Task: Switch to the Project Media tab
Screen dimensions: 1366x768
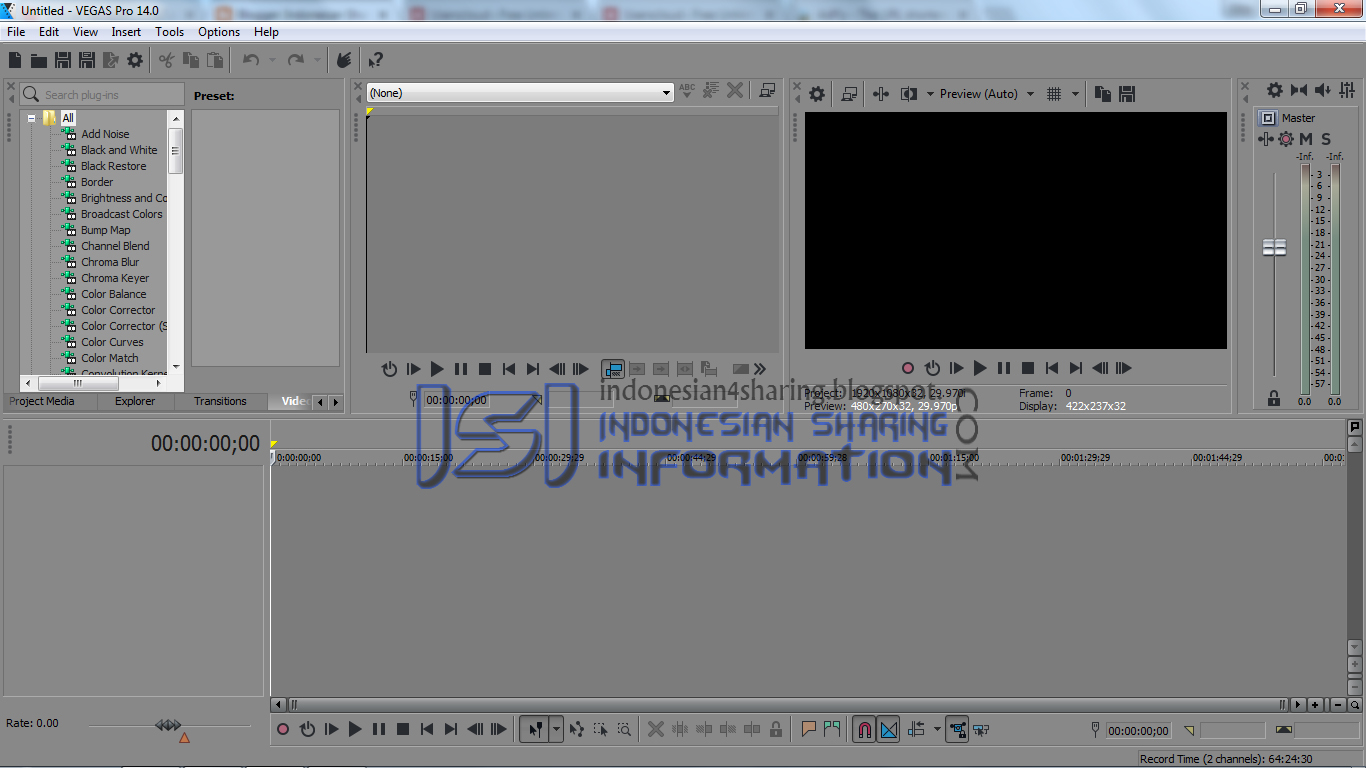Action: pyautogui.click(x=42, y=401)
